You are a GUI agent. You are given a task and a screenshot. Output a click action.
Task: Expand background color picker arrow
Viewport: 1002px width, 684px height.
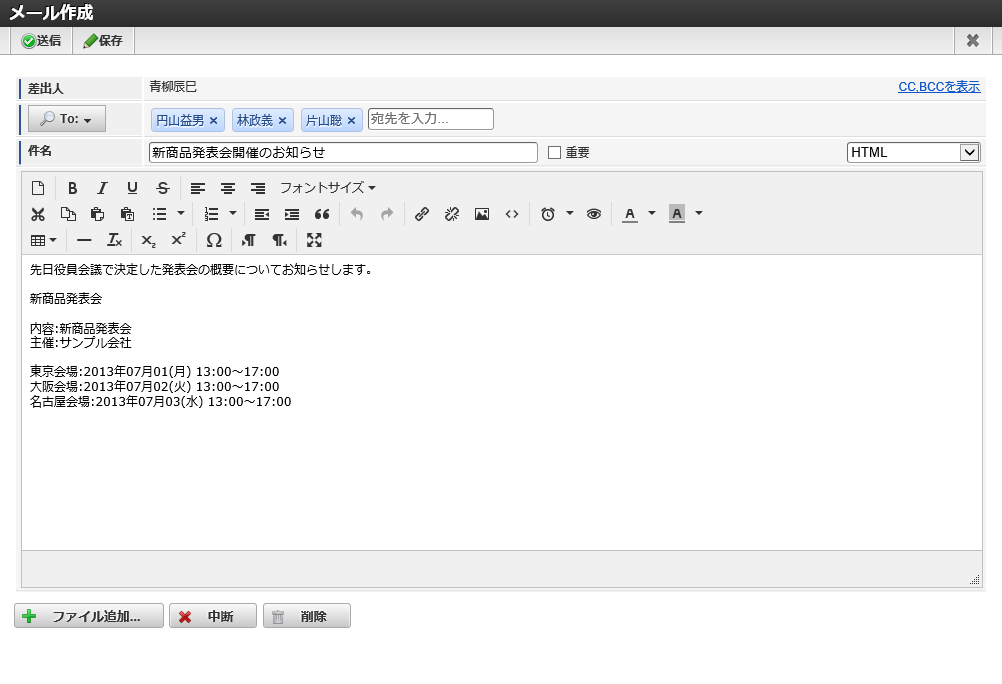tap(698, 214)
